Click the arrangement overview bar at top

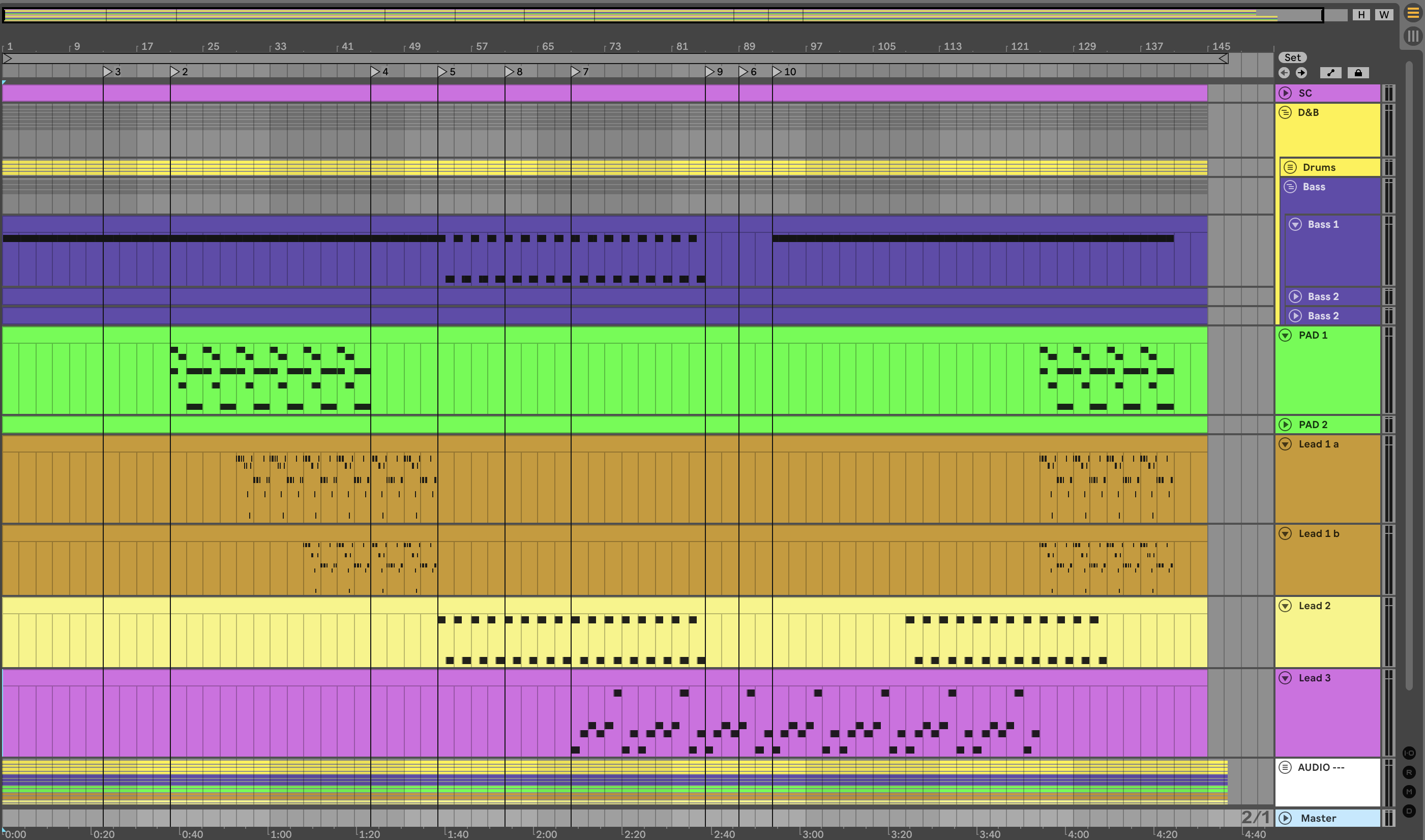click(x=662, y=15)
